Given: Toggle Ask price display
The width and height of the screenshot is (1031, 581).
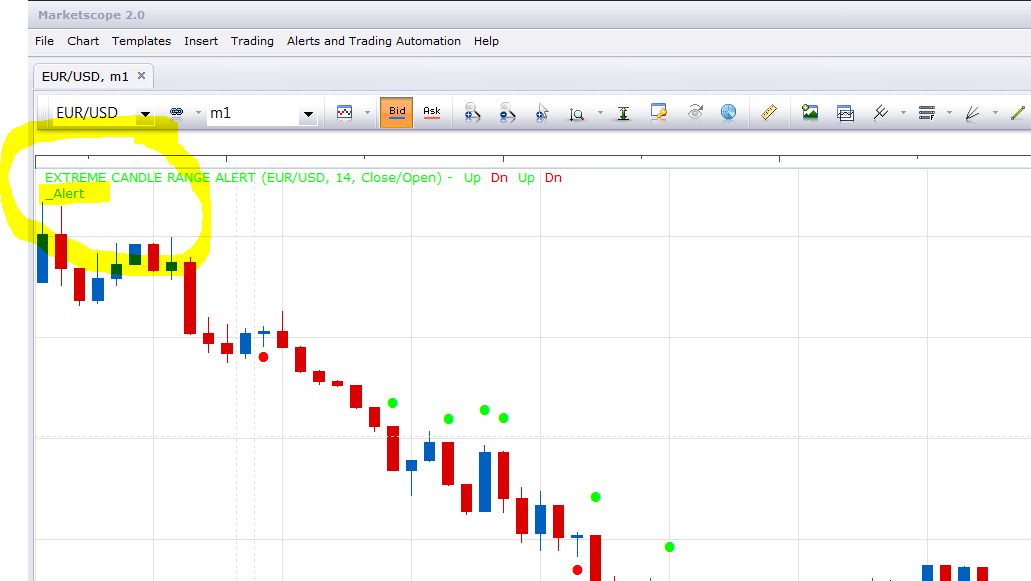Looking at the screenshot, I should 431,112.
